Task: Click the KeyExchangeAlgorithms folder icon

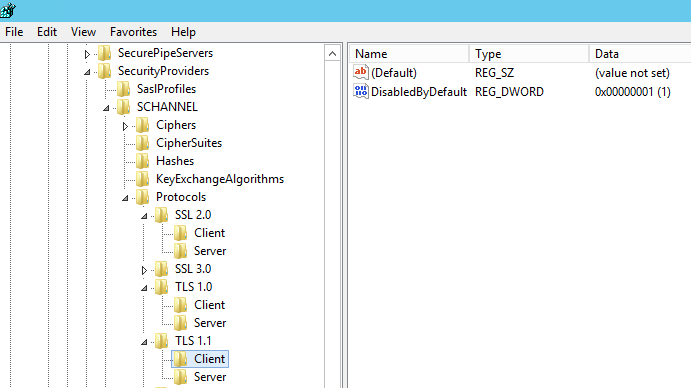Action: click(x=142, y=179)
